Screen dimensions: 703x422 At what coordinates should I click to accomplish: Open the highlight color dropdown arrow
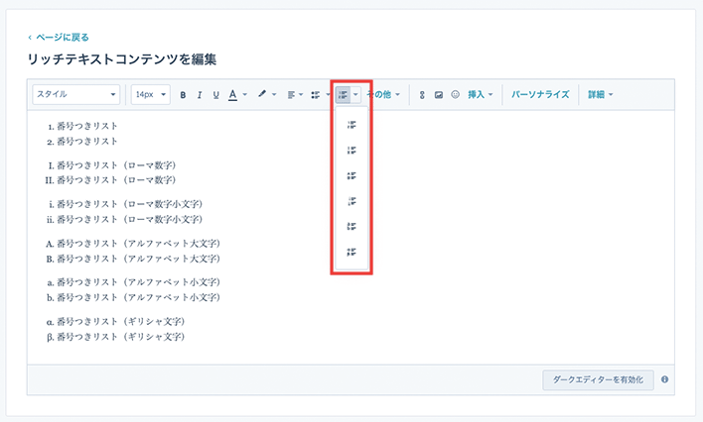274,95
